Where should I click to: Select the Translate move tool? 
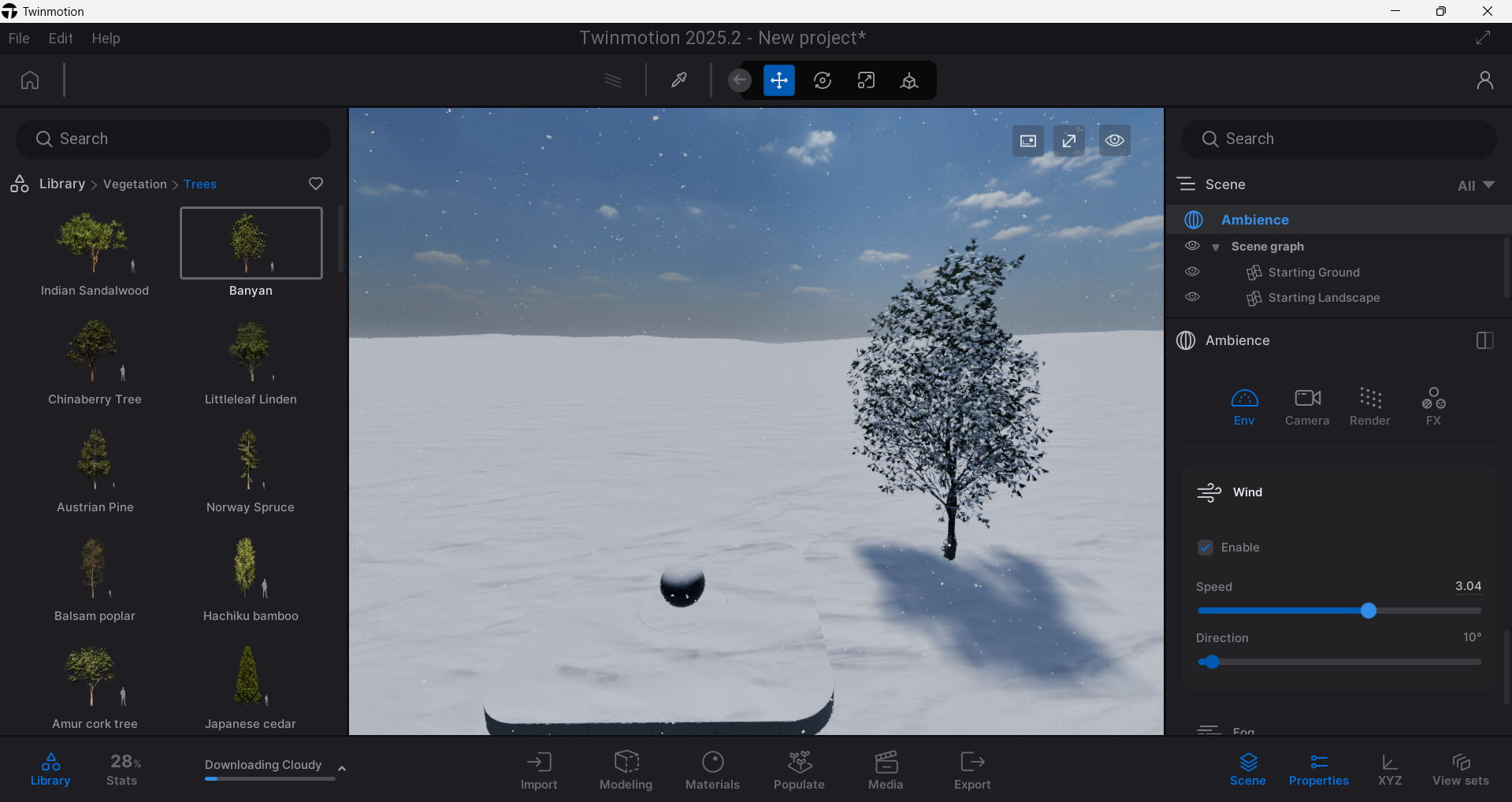[x=778, y=80]
